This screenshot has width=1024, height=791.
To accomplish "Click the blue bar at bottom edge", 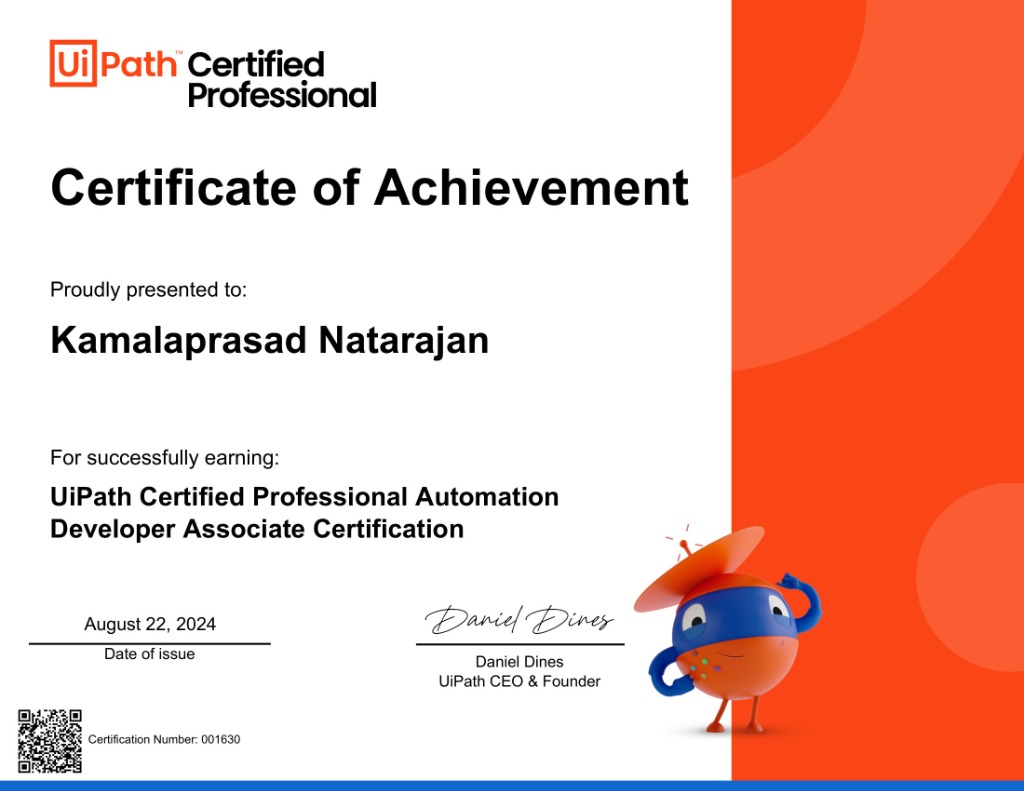I will [512, 785].
